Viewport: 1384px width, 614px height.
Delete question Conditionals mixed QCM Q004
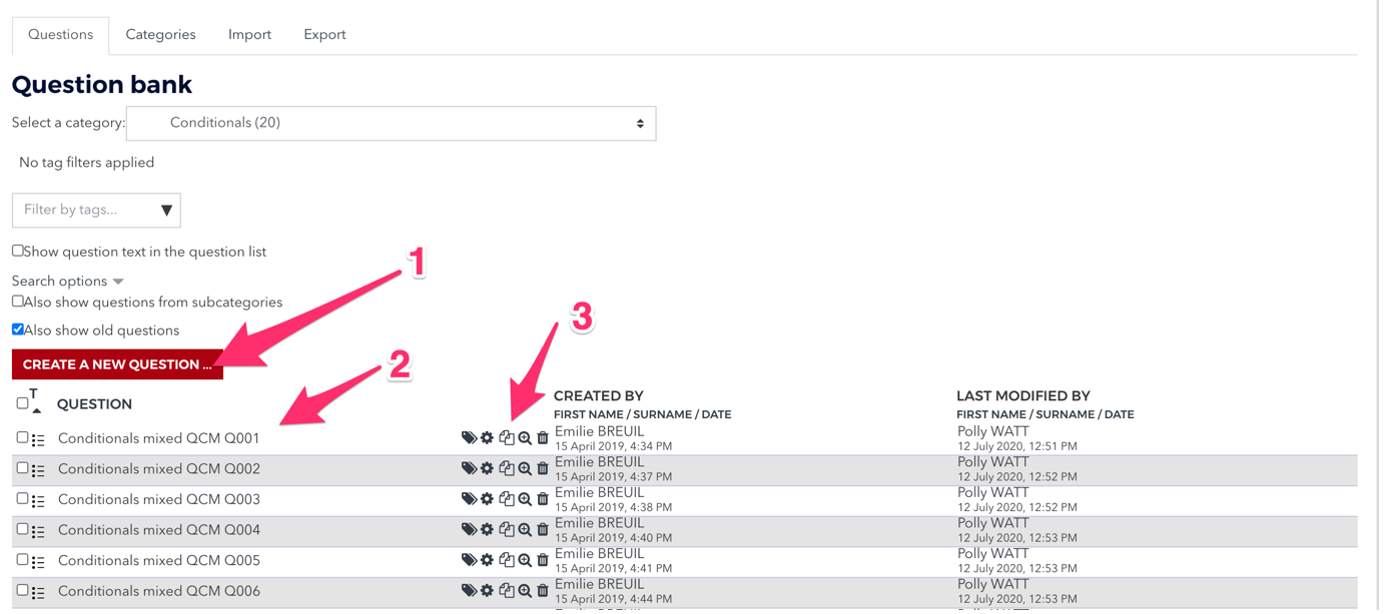pyautogui.click(x=542, y=530)
